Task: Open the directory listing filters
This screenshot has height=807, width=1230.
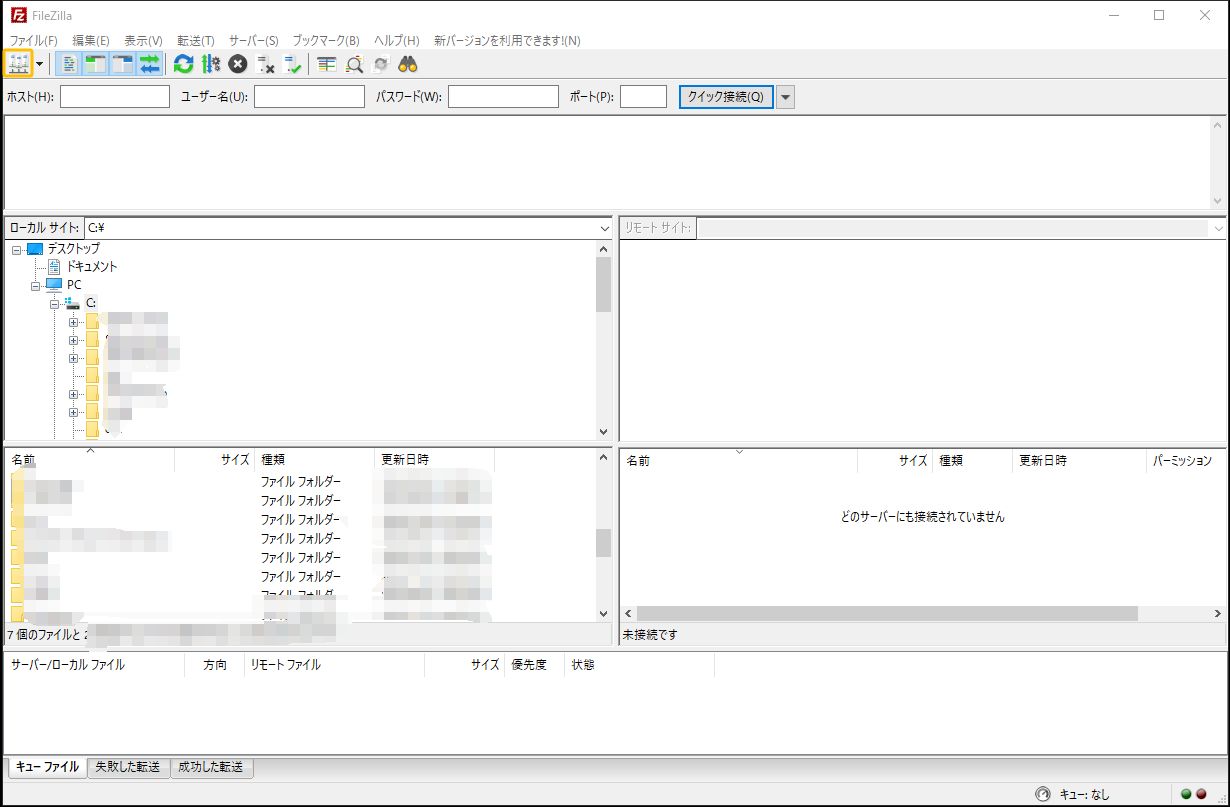Action: tap(325, 63)
